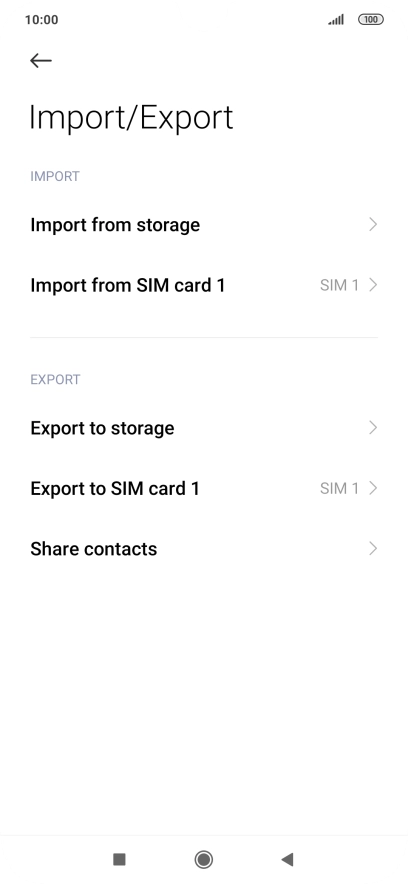Open Import from storage
Screen dimensions: 408x884
click(204, 224)
